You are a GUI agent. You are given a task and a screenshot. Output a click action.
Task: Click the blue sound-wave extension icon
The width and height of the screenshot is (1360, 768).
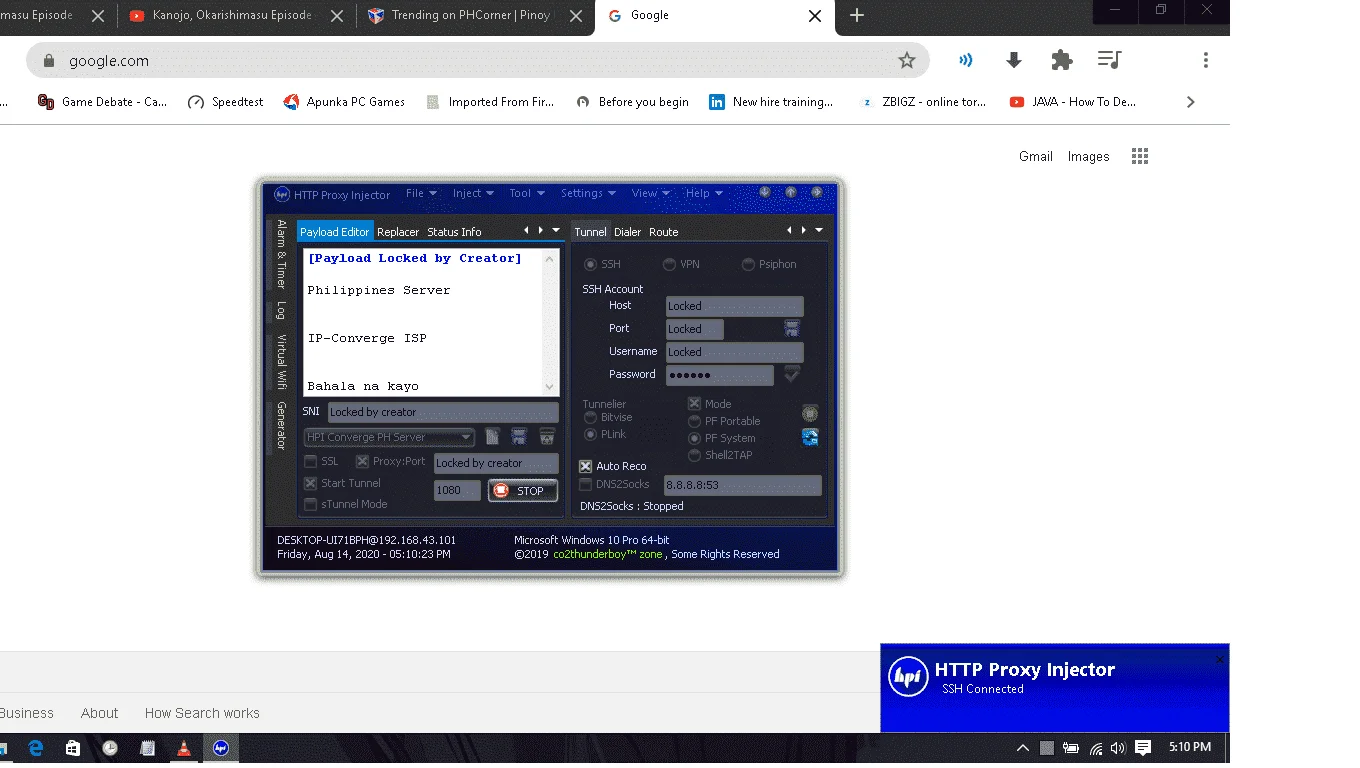965,60
